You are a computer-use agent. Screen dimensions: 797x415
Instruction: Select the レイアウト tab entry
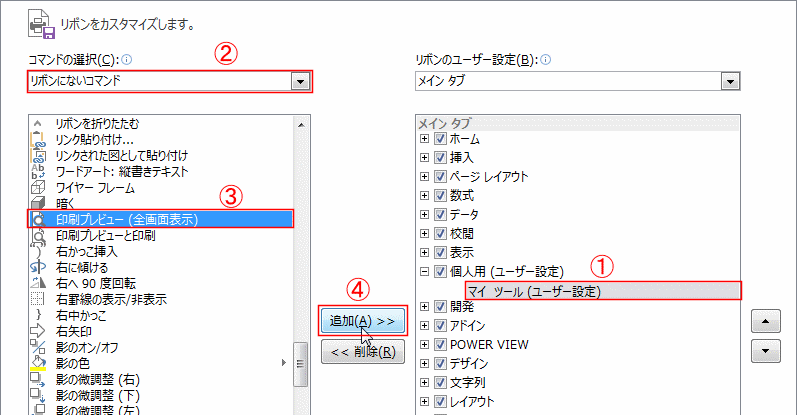(x=472, y=401)
